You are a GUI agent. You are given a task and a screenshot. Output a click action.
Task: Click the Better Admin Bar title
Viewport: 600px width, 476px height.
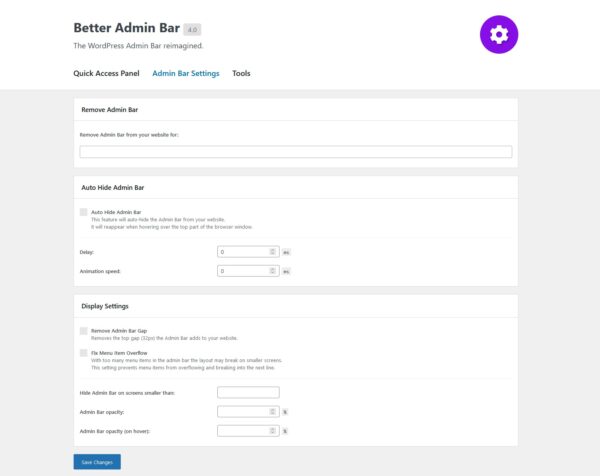[126, 29]
